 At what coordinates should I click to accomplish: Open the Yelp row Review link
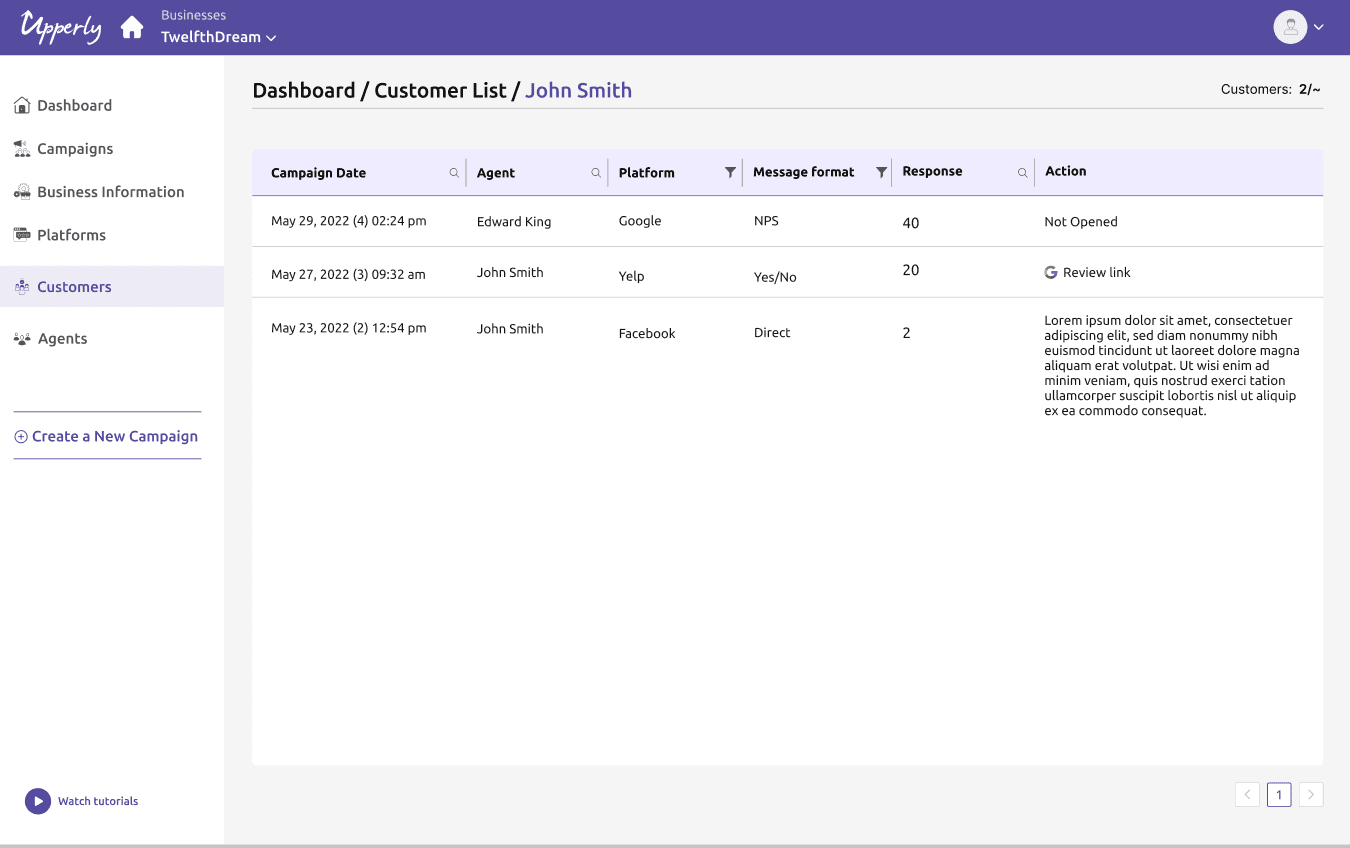(x=1096, y=272)
